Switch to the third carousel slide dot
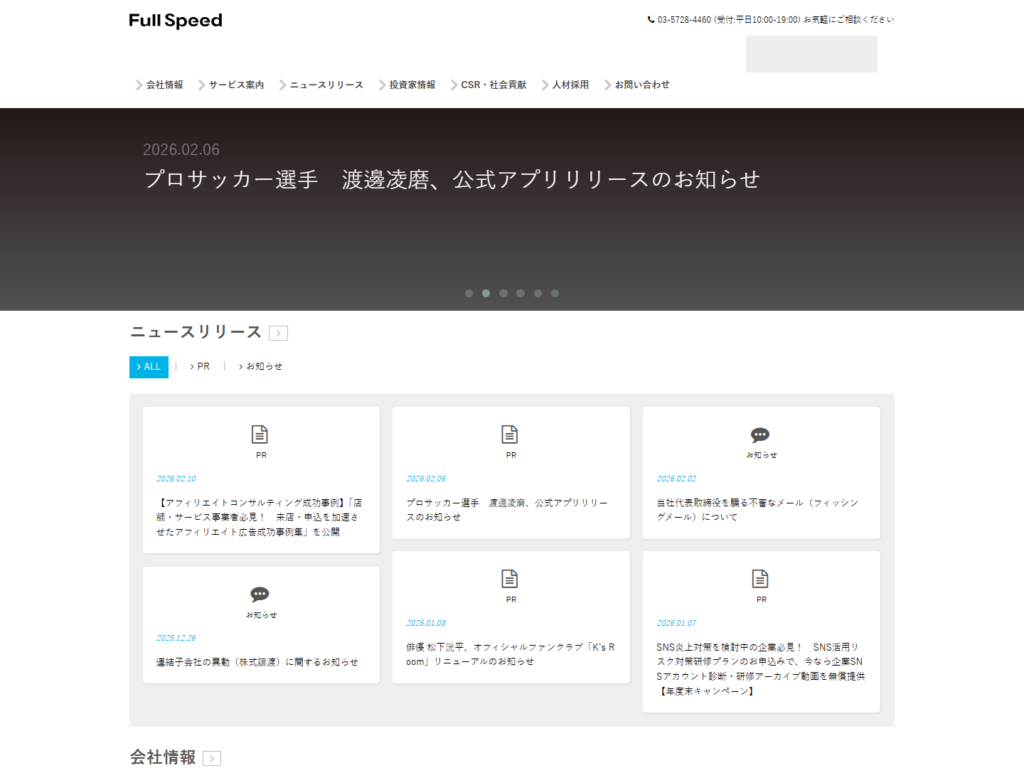 tap(503, 294)
